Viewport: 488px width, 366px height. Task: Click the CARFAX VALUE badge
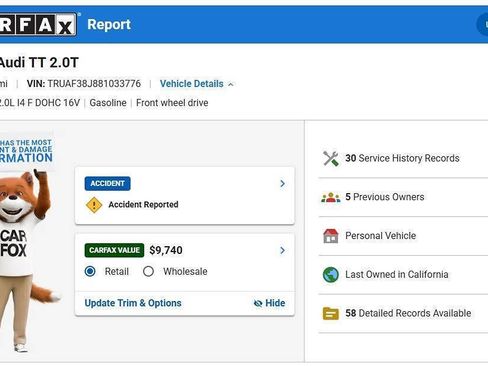[x=114, y=250]
